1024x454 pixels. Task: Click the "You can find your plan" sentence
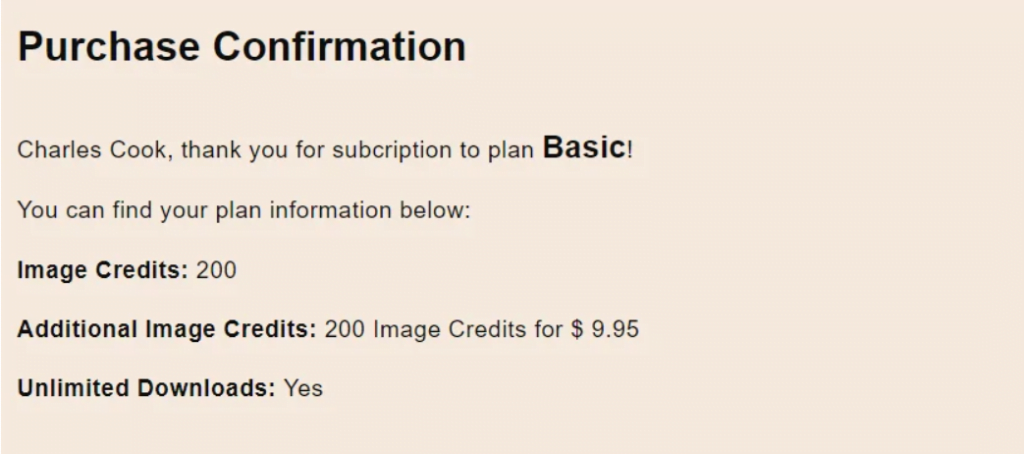click(243, 210)
